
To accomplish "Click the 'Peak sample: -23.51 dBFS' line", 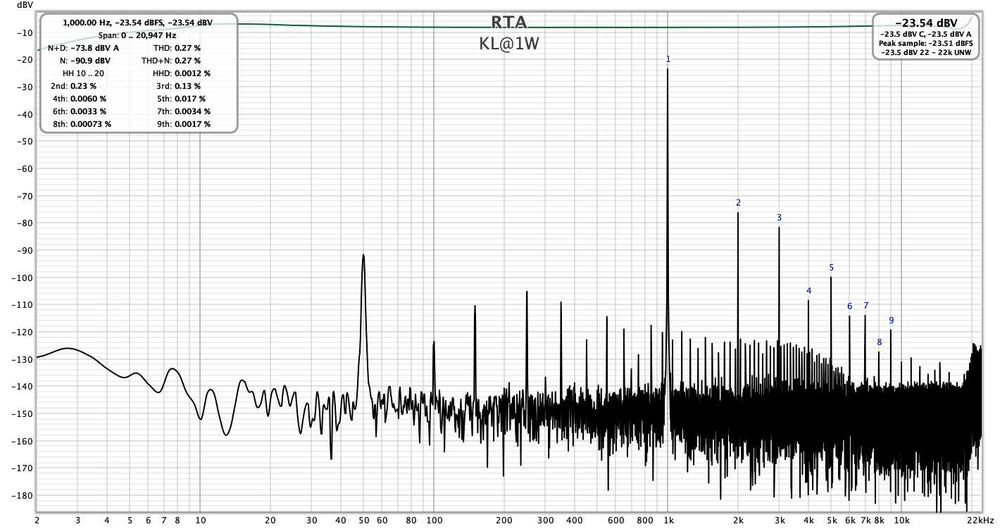I will click(925, 43).
